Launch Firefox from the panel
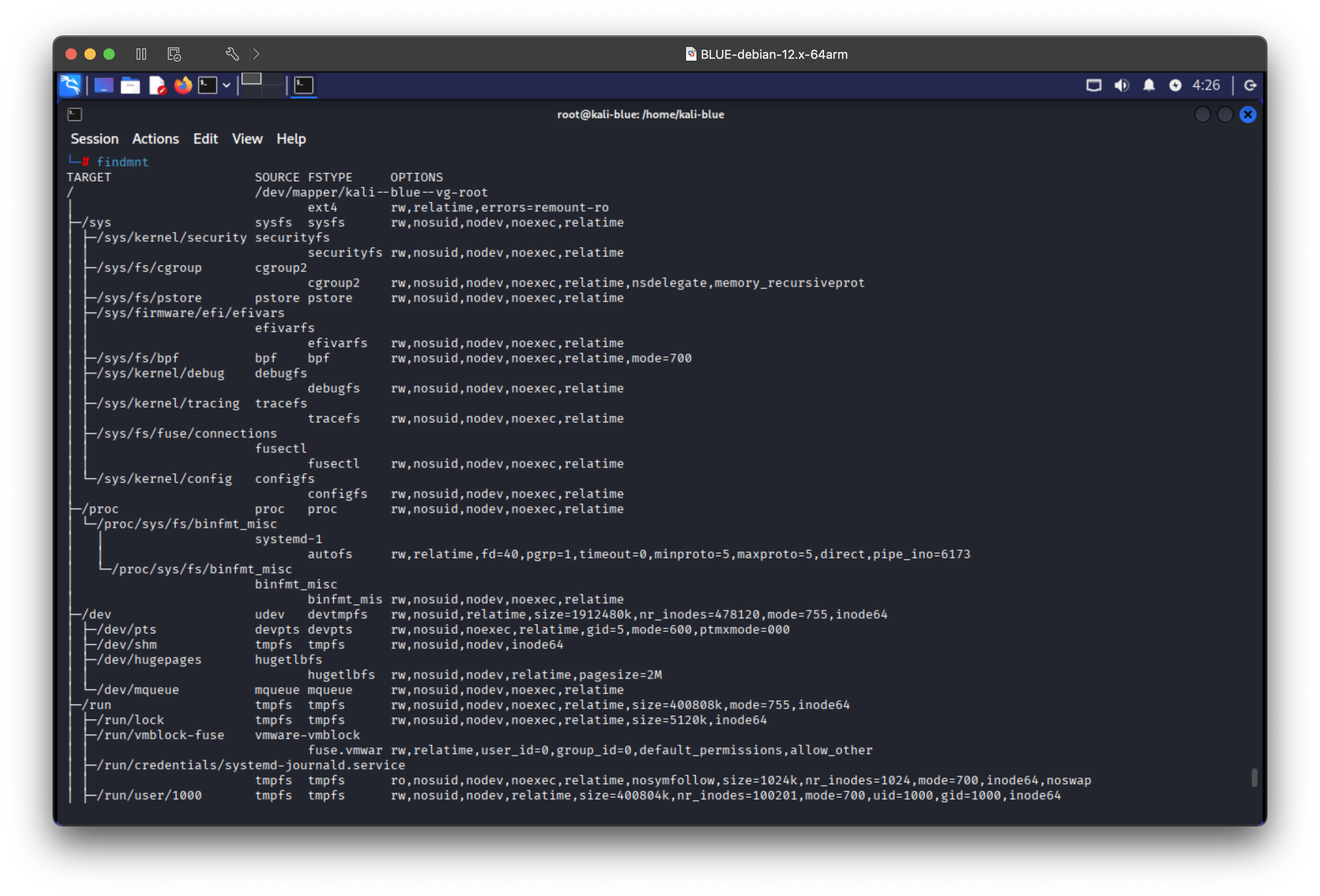 pos(183,85)
